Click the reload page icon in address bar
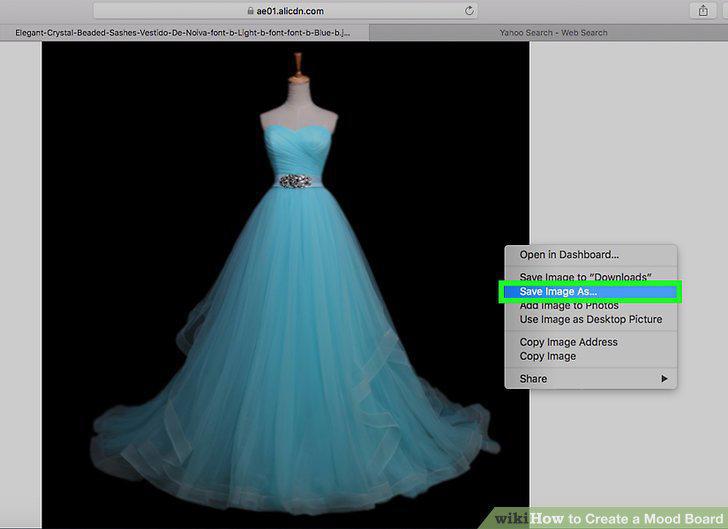This screenshot has height=529, width=728. tap(469, 11)
